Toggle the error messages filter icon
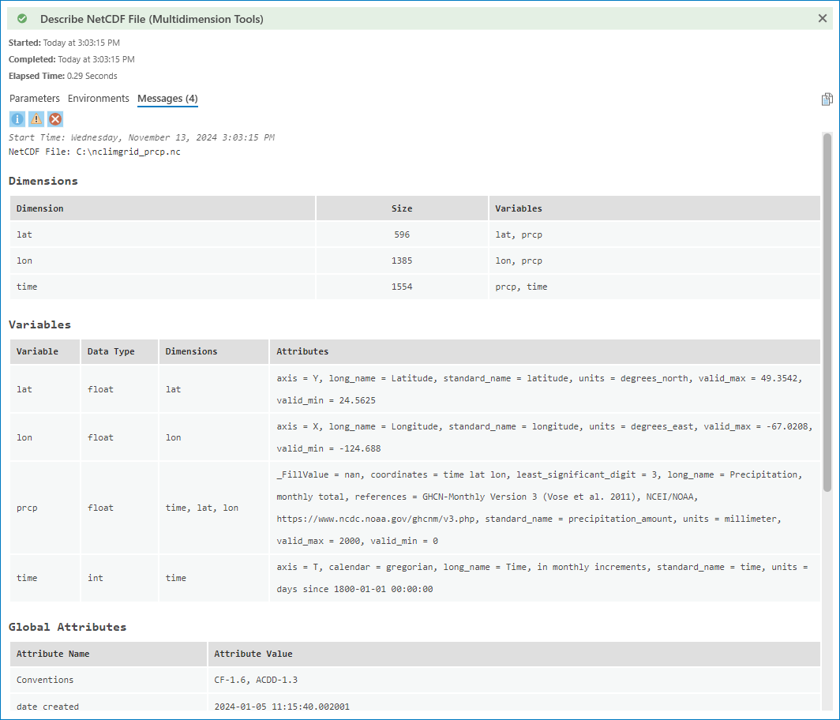The height and width of the screenshot is (720, 840). tap(56, 119)
